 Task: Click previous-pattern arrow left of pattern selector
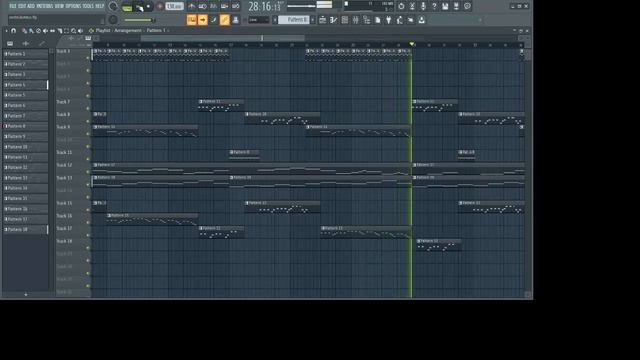click(275, 20)
